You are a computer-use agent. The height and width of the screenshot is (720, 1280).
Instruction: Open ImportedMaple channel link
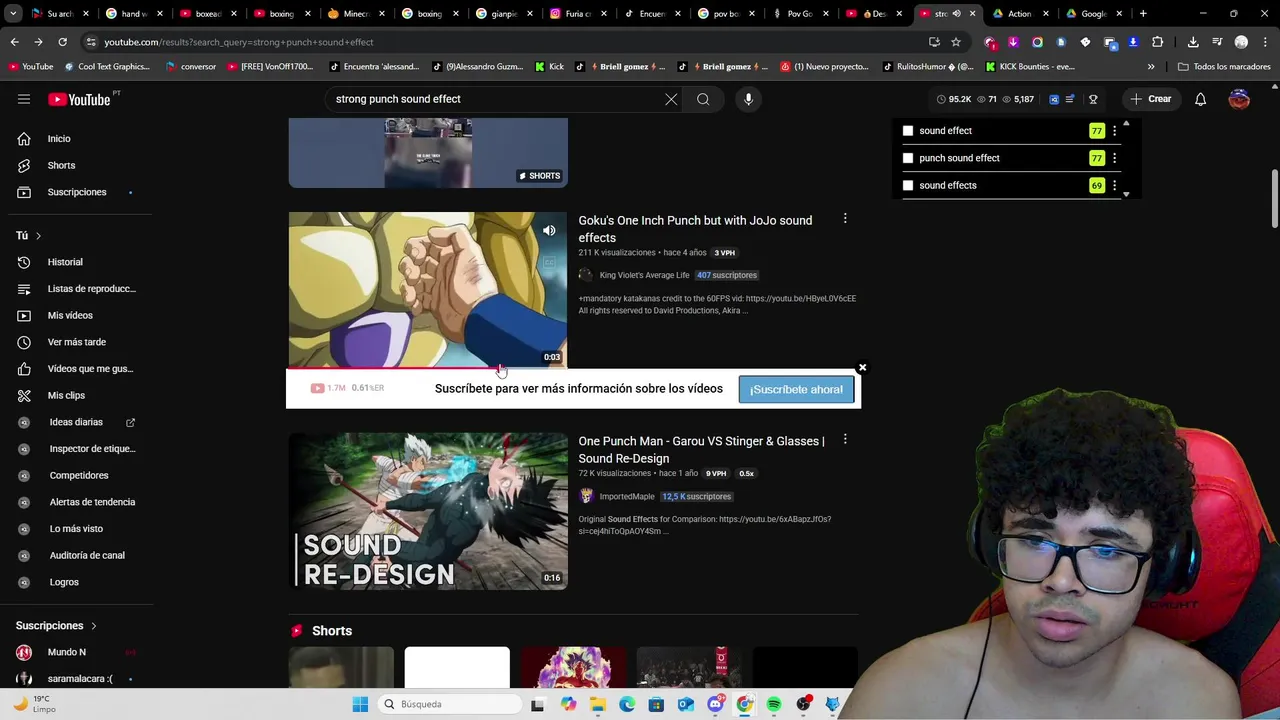pos(627,496)
